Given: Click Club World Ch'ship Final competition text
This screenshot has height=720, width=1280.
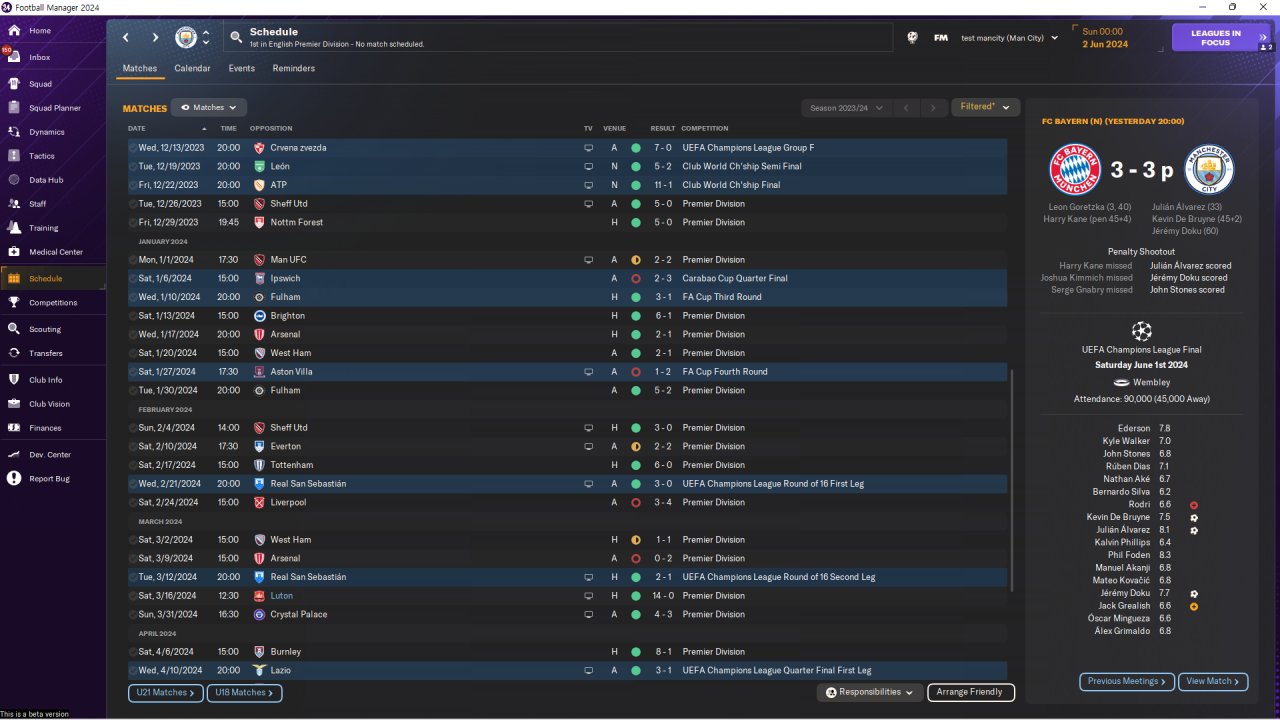Looking at the screenshot, I should (x=730, y=185).
